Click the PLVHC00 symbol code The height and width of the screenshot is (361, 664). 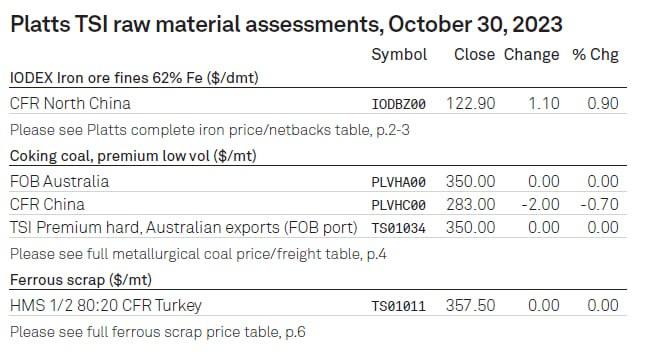pos(398,205)
